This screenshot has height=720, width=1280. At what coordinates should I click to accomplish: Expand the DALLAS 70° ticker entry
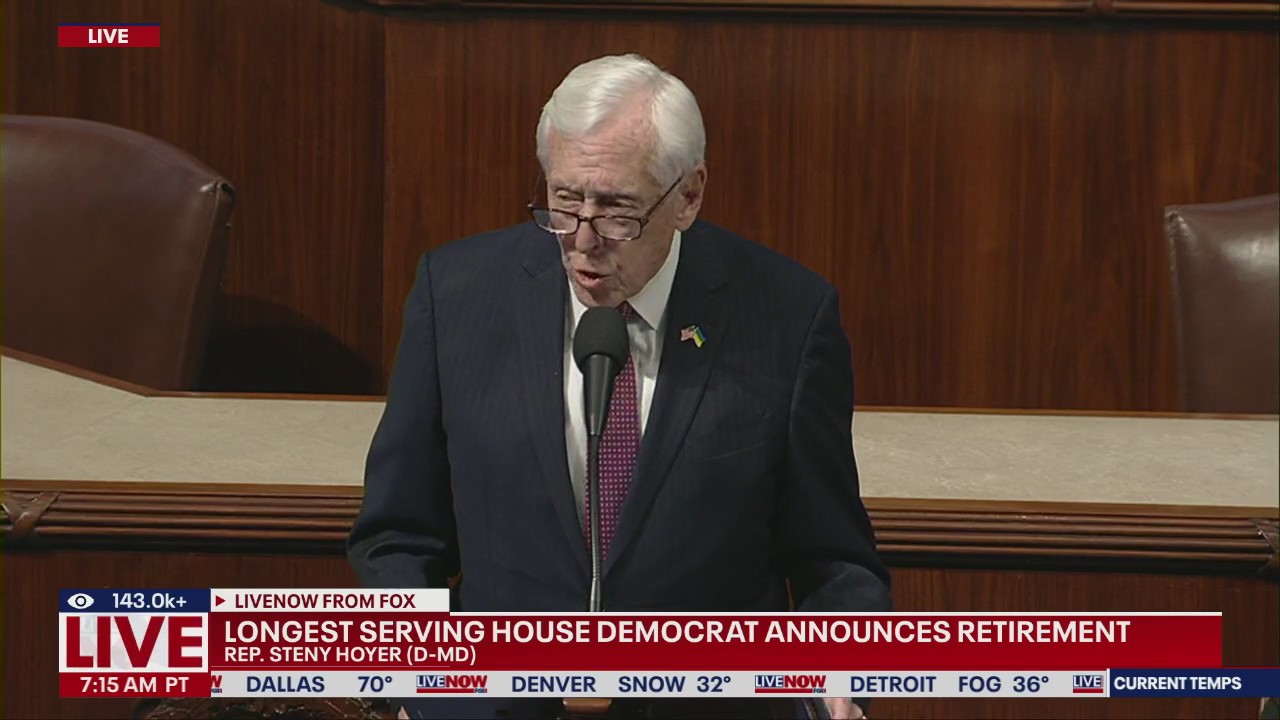(320, 684)
